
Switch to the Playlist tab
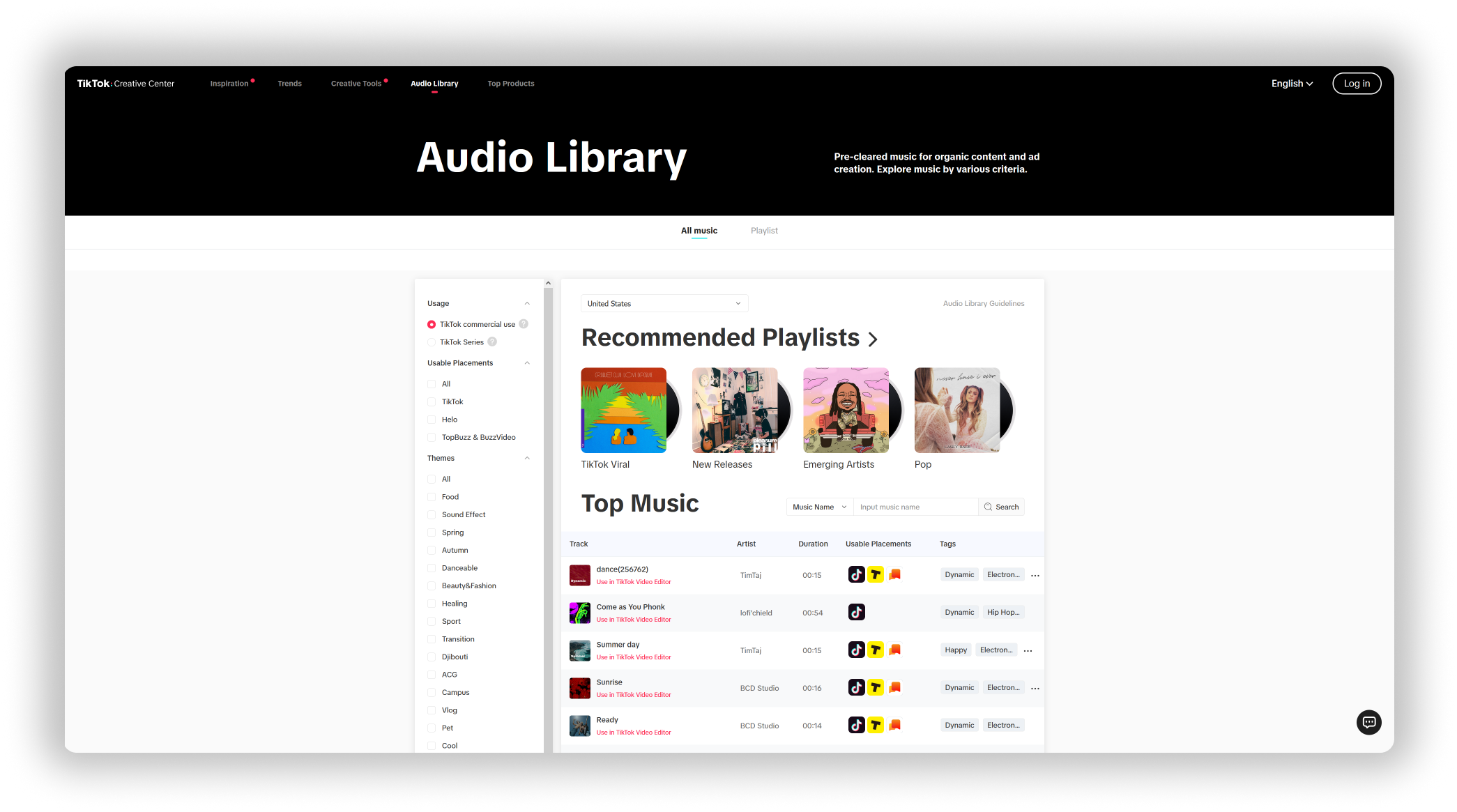point(763,231)
